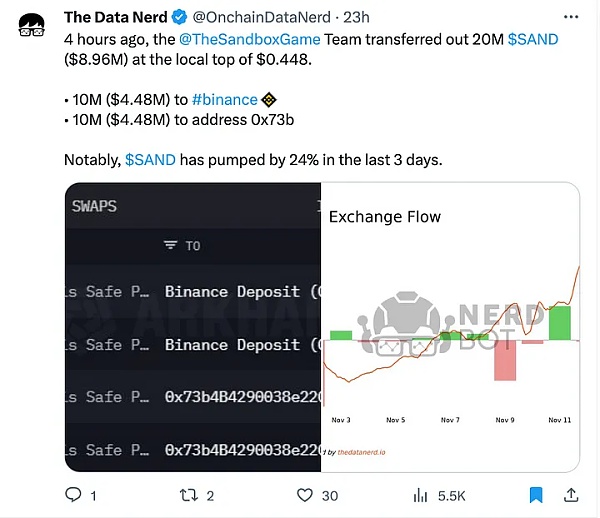Open the Exchange Flow chart image

point(450,326)
